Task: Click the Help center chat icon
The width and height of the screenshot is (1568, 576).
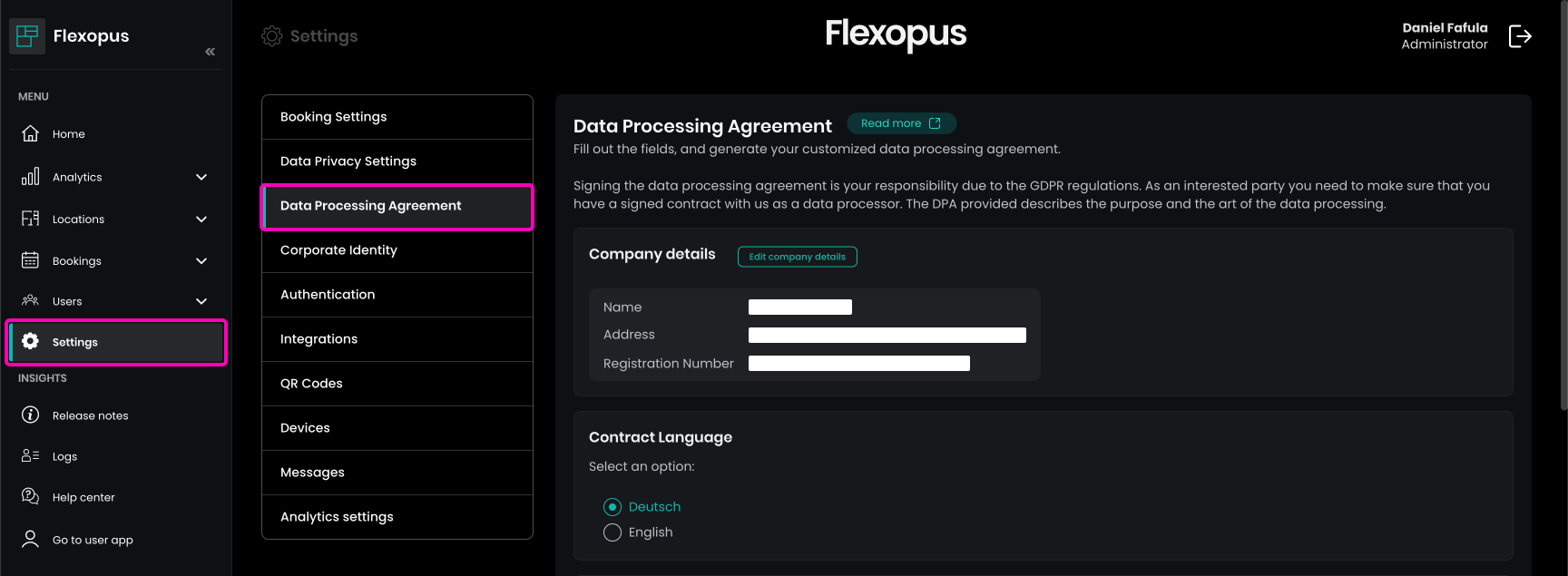Action: coord(30,496)
